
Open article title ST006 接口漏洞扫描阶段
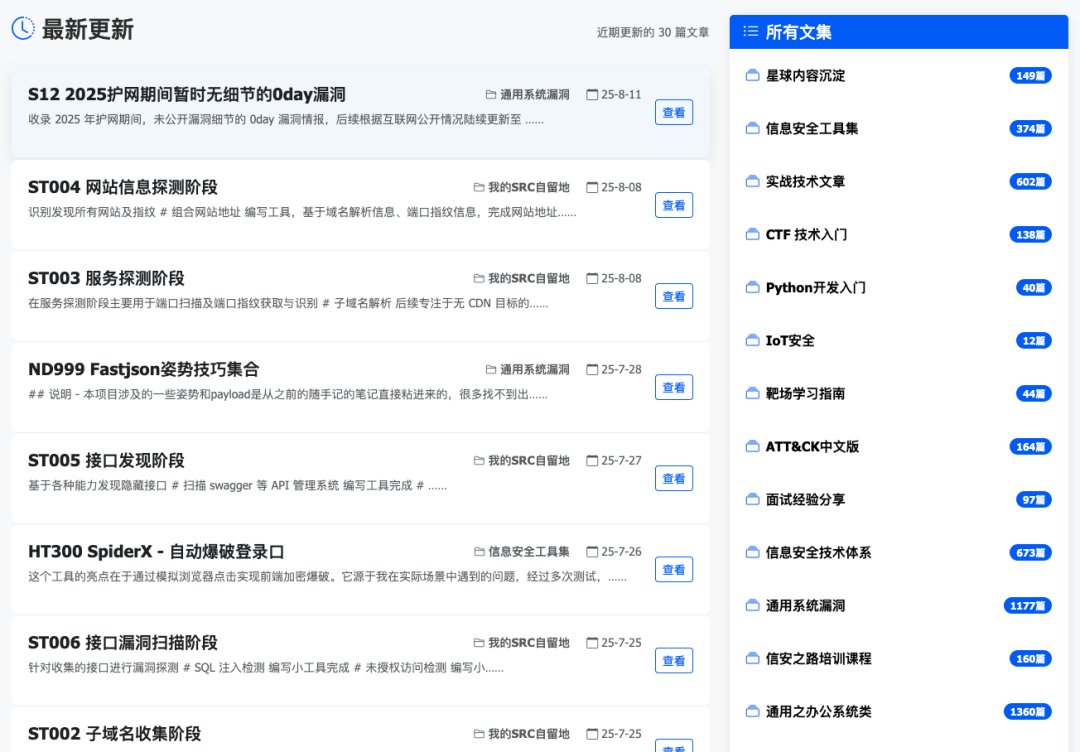(123, 643)
